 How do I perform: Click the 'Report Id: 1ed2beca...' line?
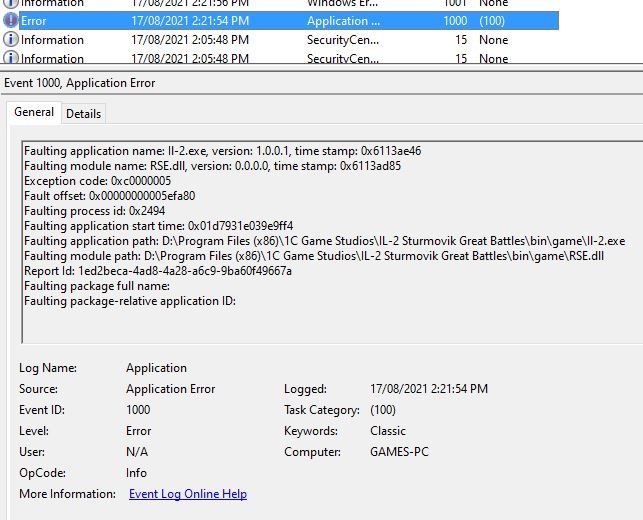(x=158, y=271)
